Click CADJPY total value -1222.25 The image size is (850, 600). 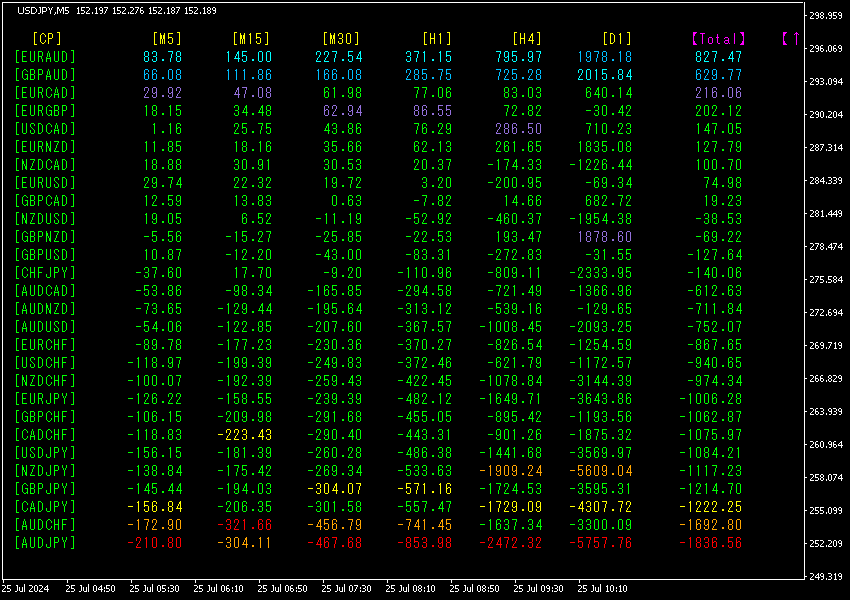(711, 507)
